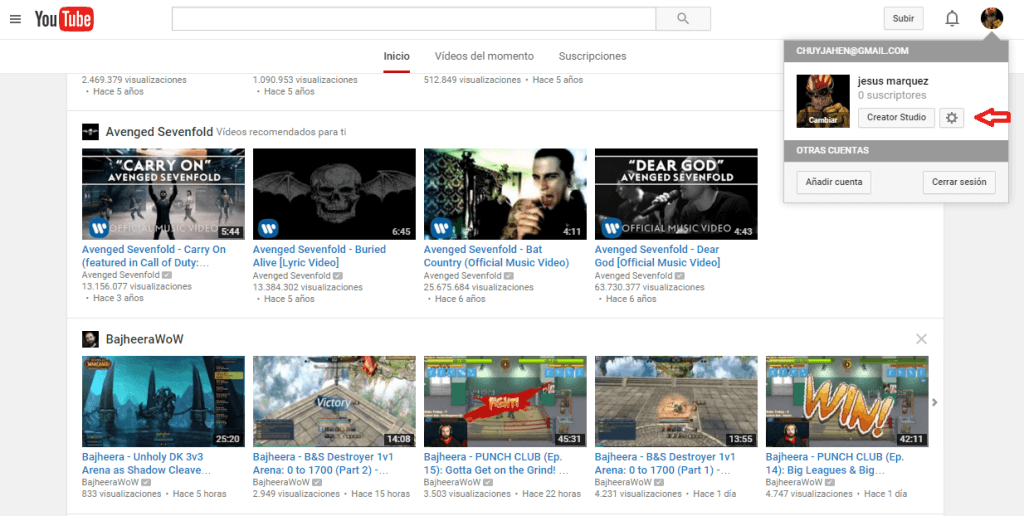Click Avenged Sevenfold channel icon
Screen dimensions: 1024x516
[x=90, y=131]
